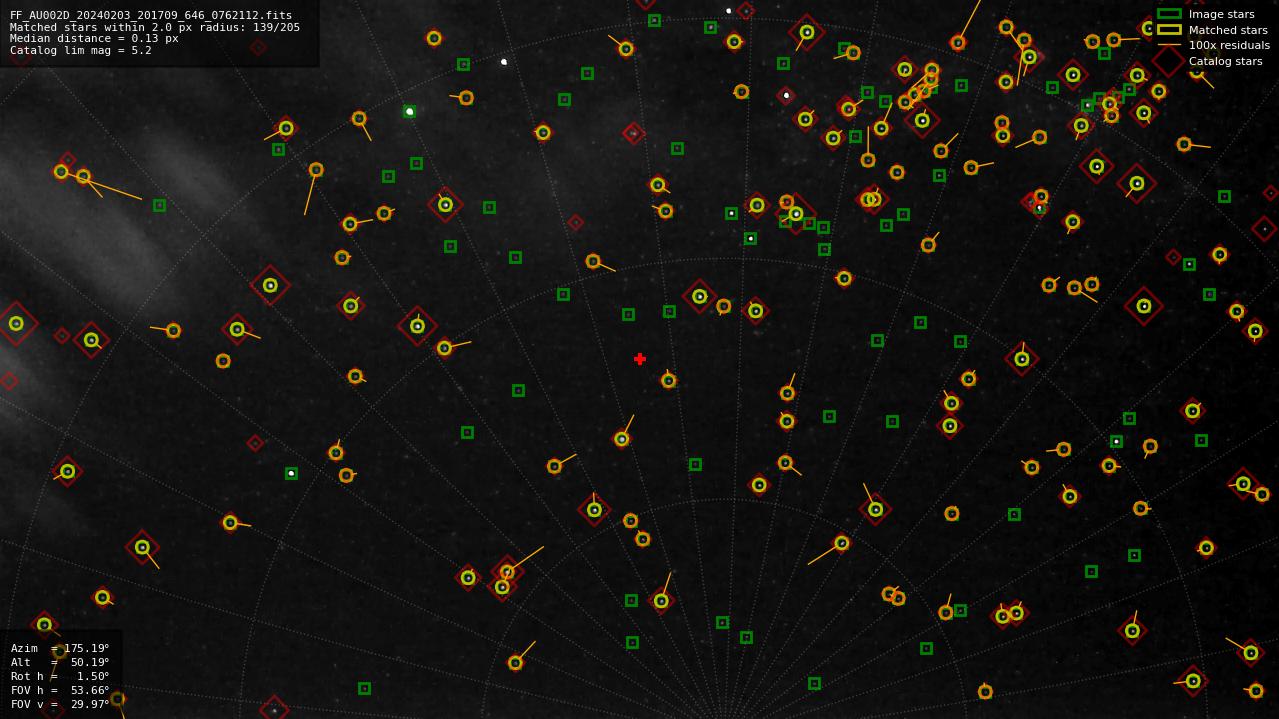The height and width of the screenshot is (719, 1279).
Task: Click the bright filled green star square near top-left
Action: coord(410,111)
